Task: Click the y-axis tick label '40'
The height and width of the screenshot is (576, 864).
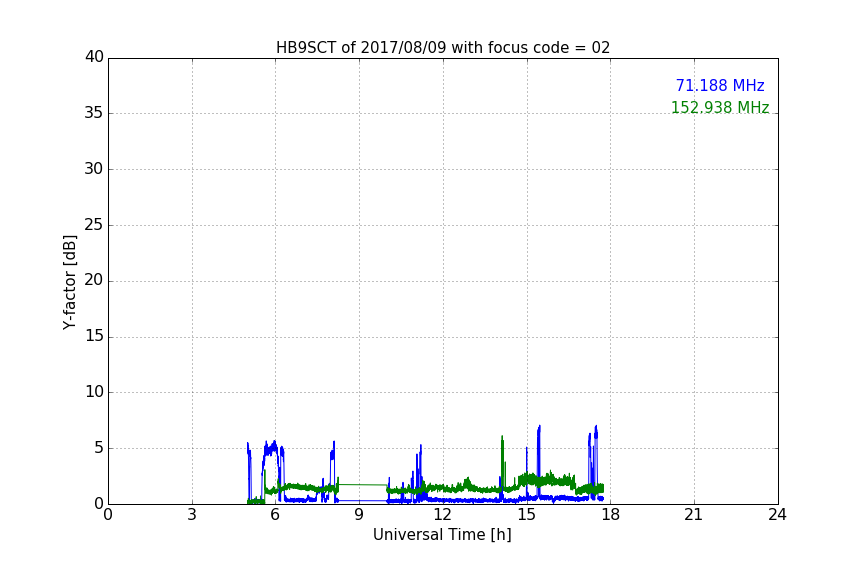Action: [94, 57]
